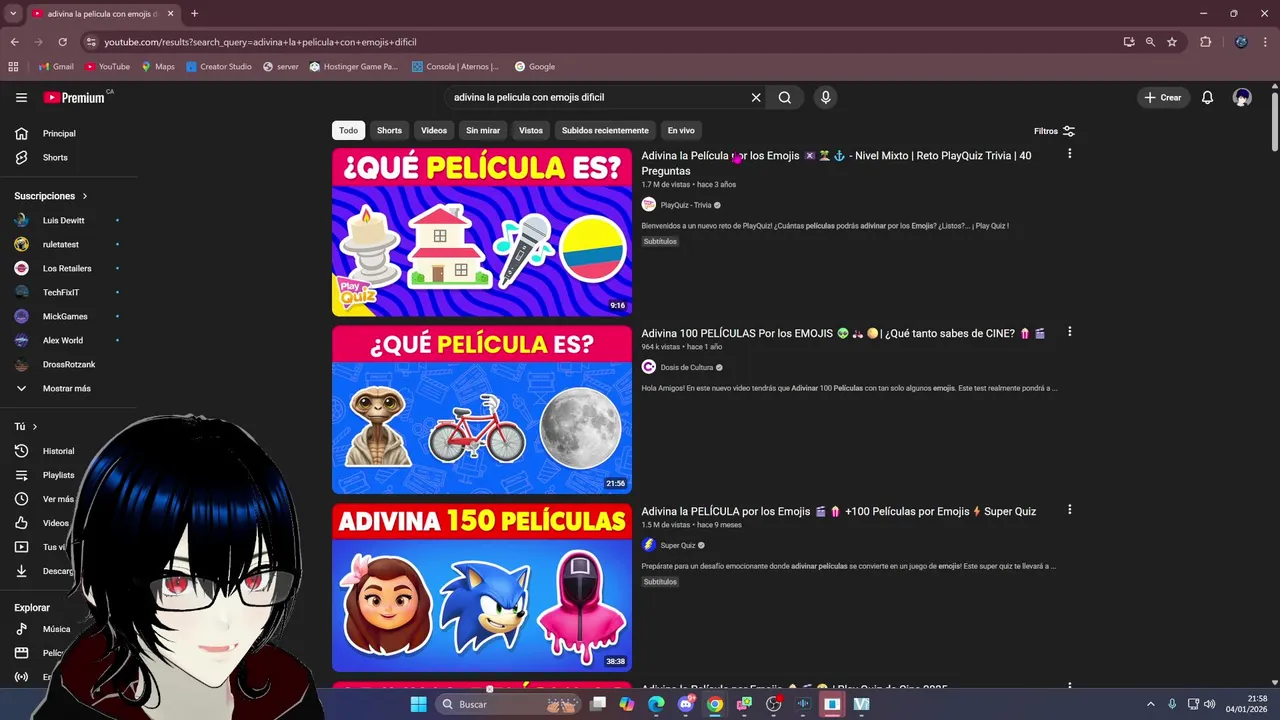Reload the page with the refresh icon
This screenshot has height=720, width=1280.
62,42
